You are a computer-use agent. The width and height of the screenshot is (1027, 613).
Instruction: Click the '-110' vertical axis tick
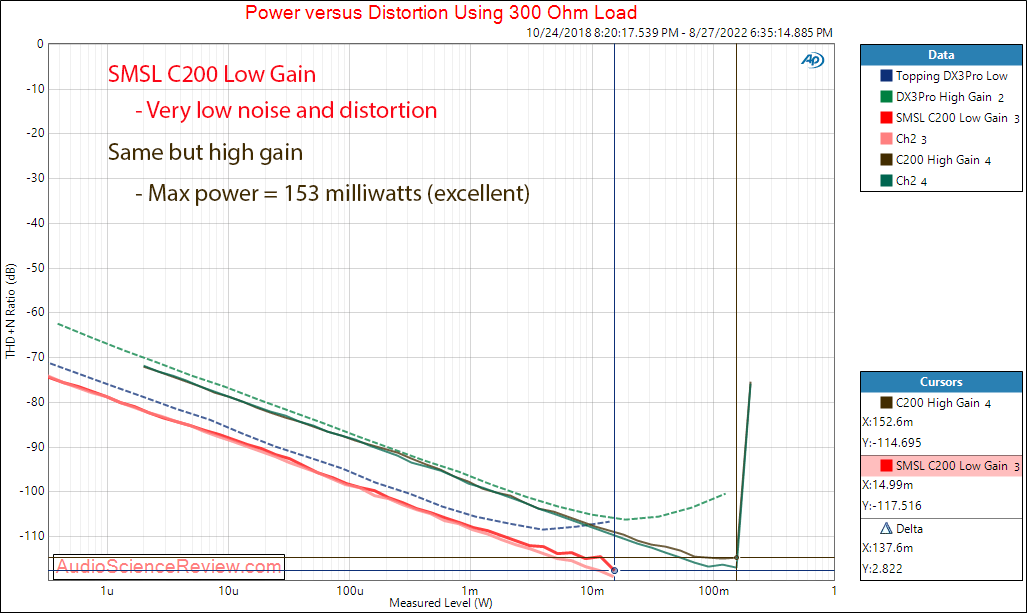(33, 536)
